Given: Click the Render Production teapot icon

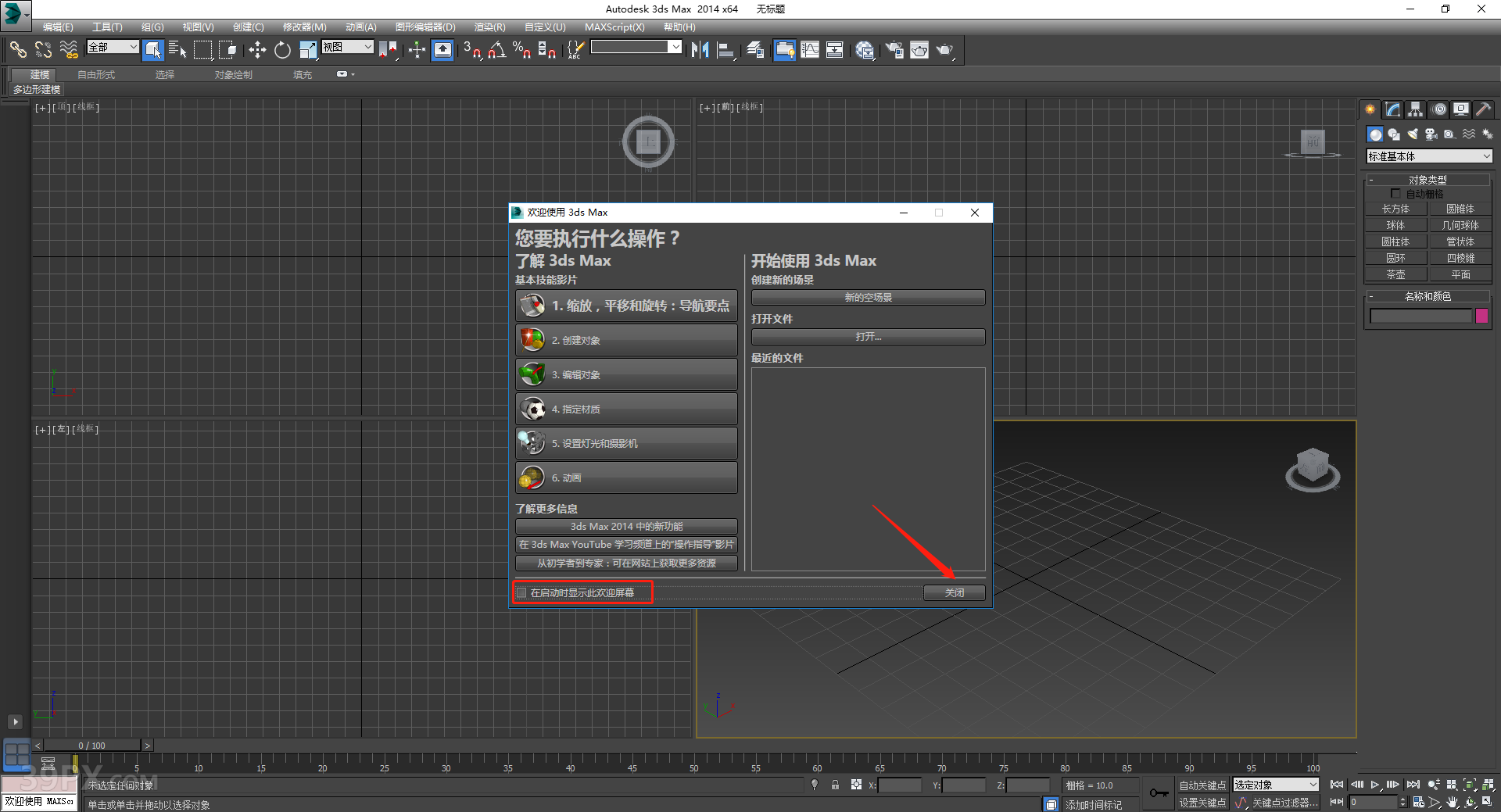Looking at the screenshot, I should tap(944, 50).
